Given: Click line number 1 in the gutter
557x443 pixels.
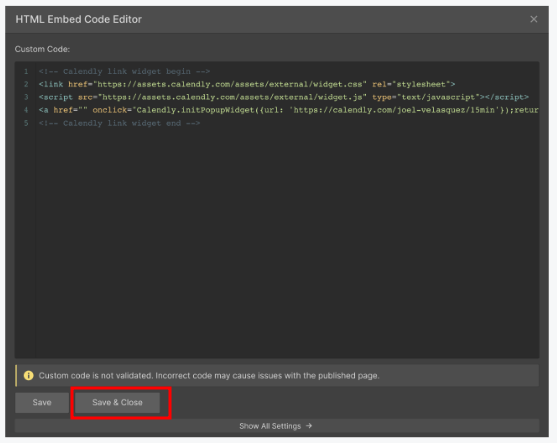Looking at the screenshot, I should (26, 71).
